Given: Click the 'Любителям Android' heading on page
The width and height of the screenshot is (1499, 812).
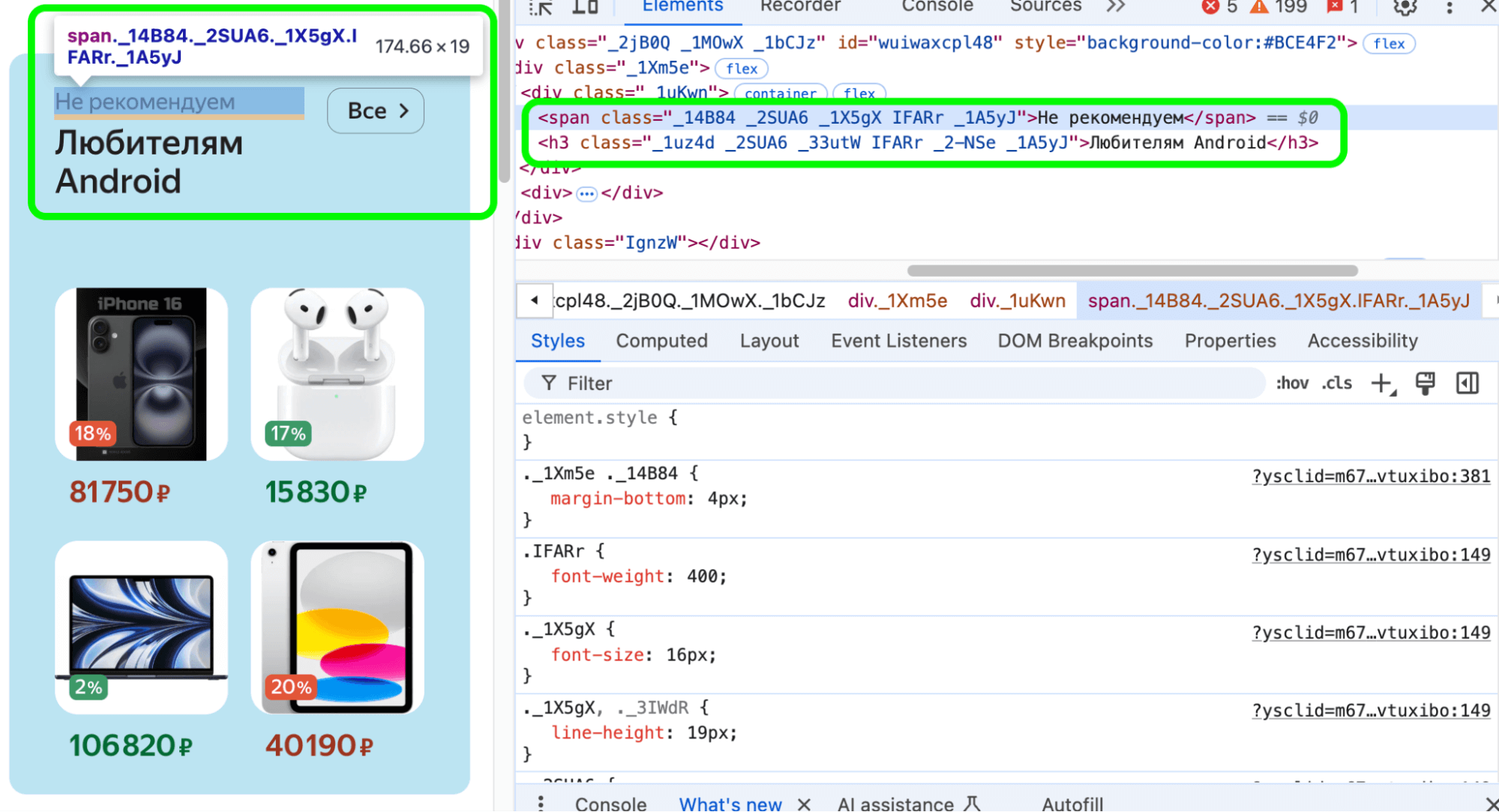Looking at the screenshot, I should pyautogui.click(x=149, y=162).
